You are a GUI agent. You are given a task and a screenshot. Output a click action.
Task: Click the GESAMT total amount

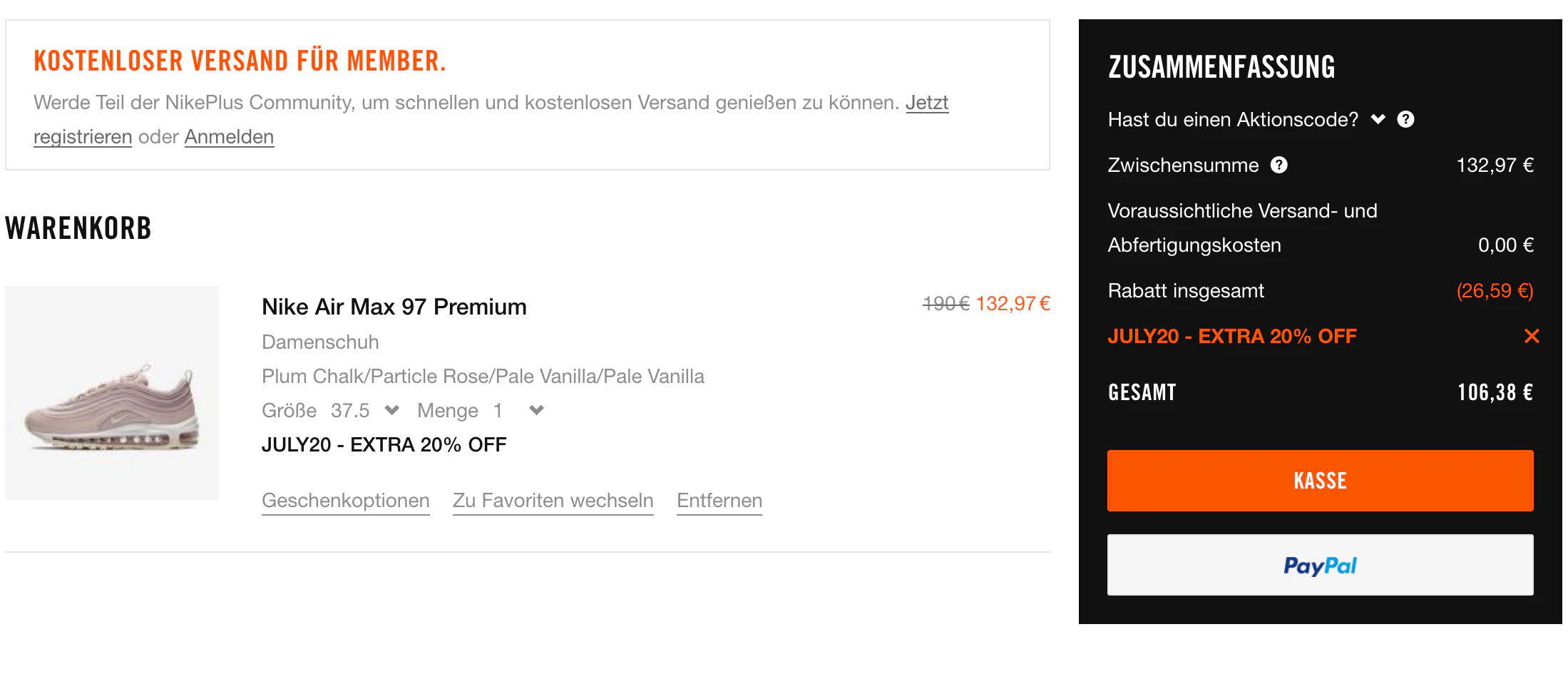point(1495,392)
